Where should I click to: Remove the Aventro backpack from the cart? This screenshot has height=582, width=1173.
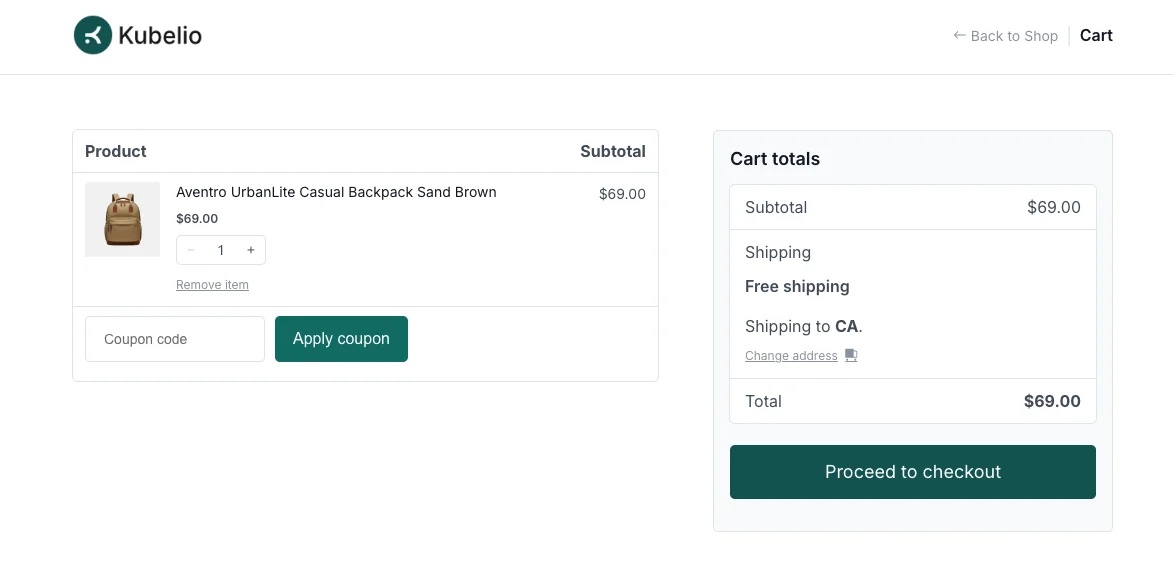[x=212, y=284]
